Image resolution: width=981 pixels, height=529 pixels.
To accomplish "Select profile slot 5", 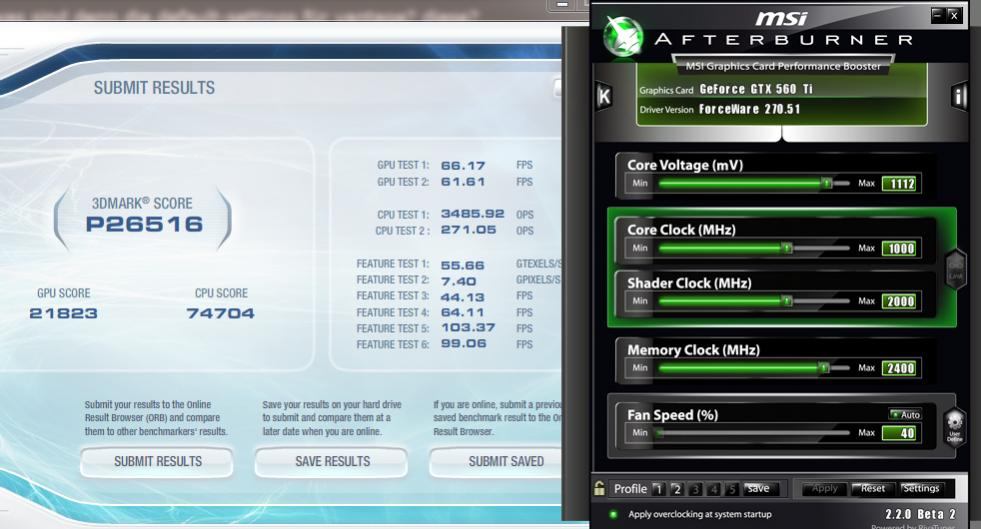I will 731,489.
